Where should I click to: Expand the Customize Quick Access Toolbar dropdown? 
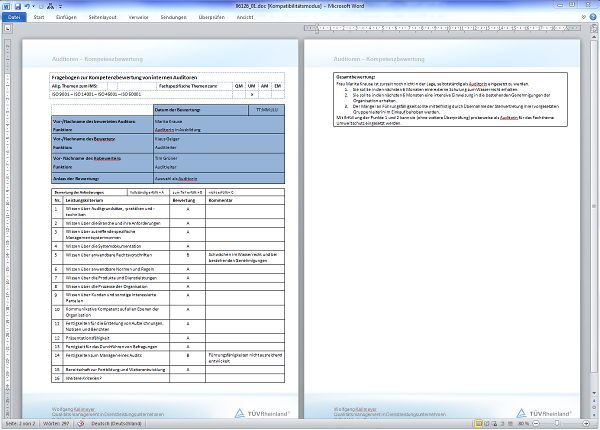coord(59,6)
